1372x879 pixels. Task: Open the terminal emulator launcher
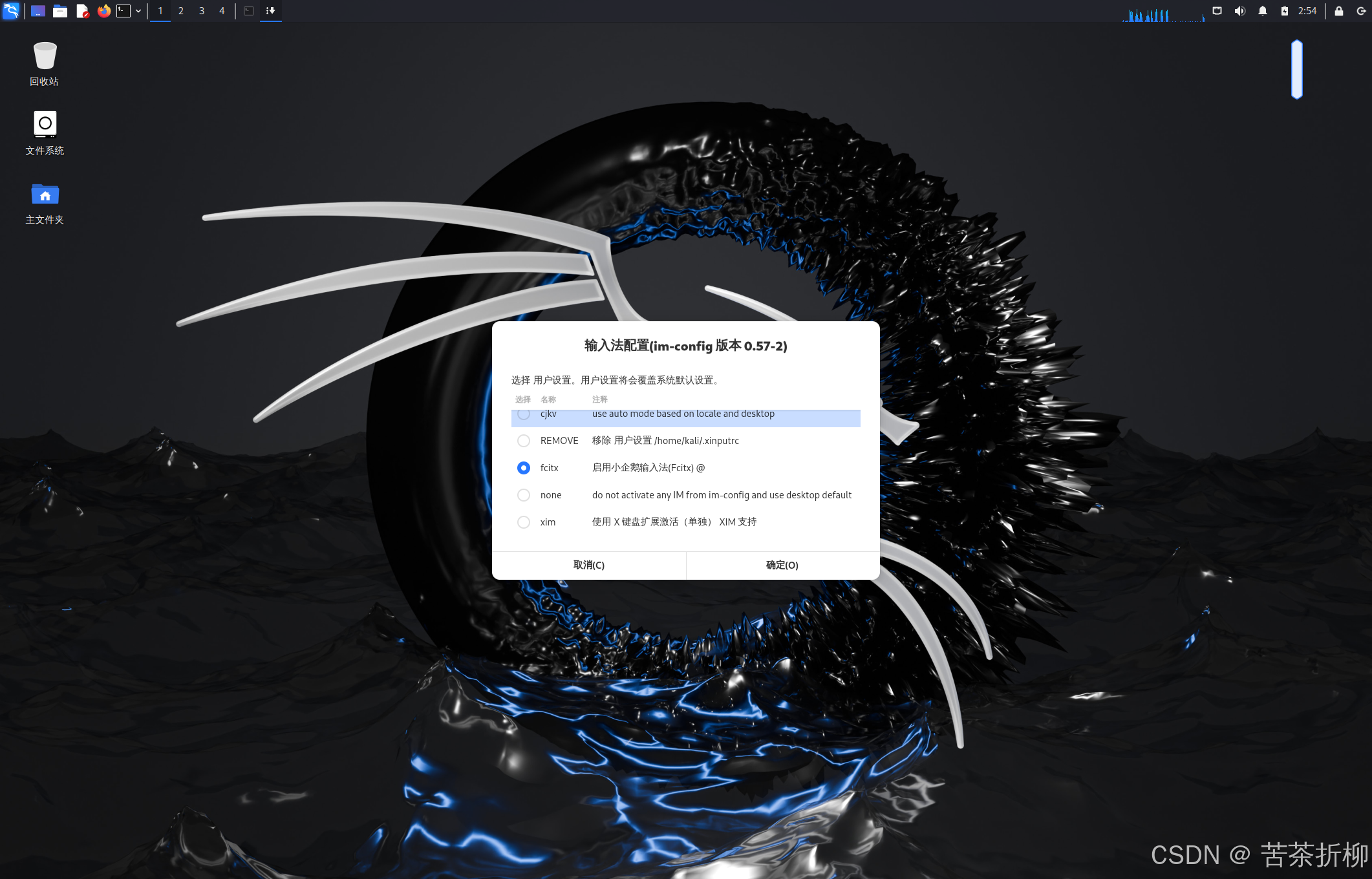[x=123, y=11]
